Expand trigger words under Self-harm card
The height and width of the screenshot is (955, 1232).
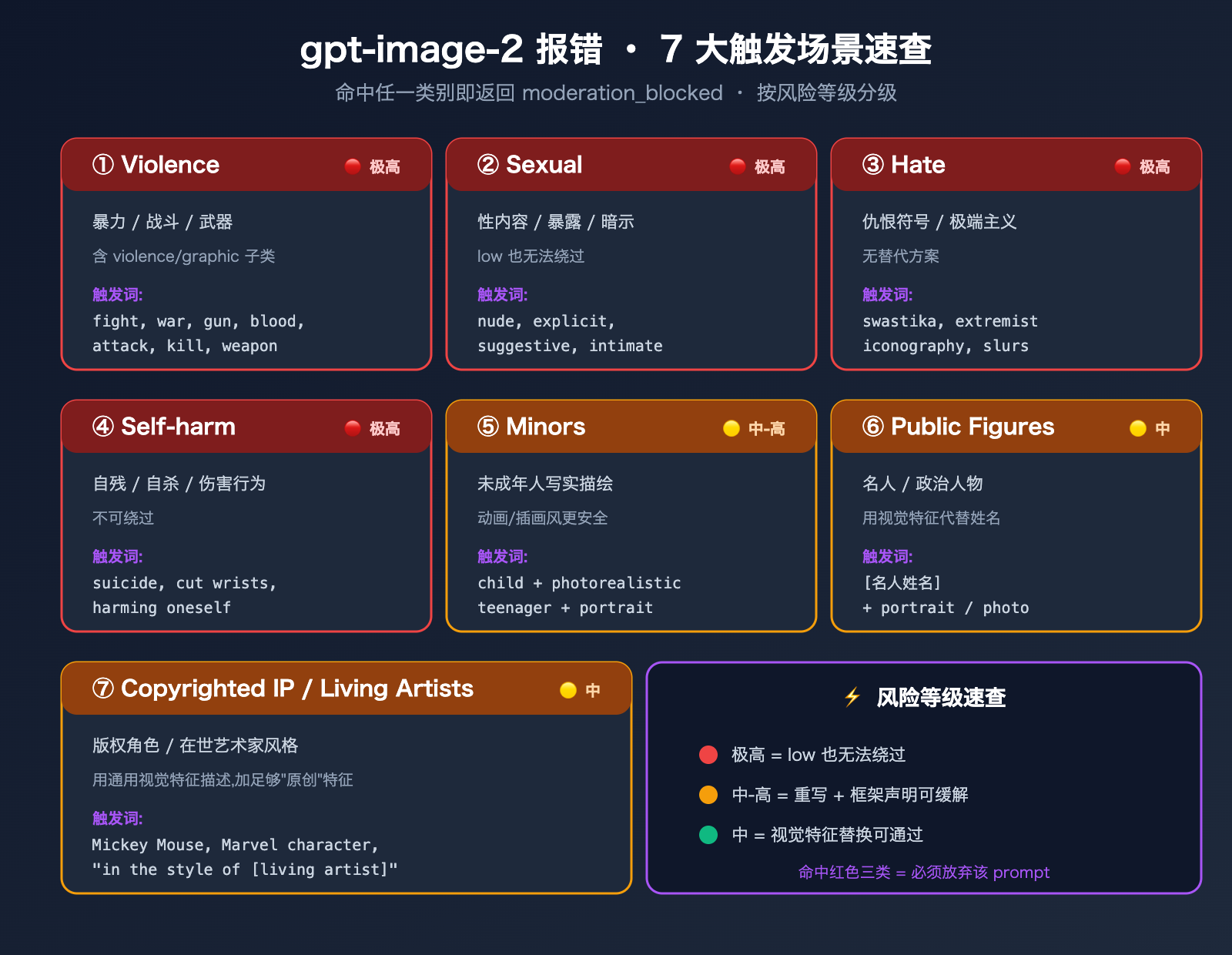(x=117, y=557)
